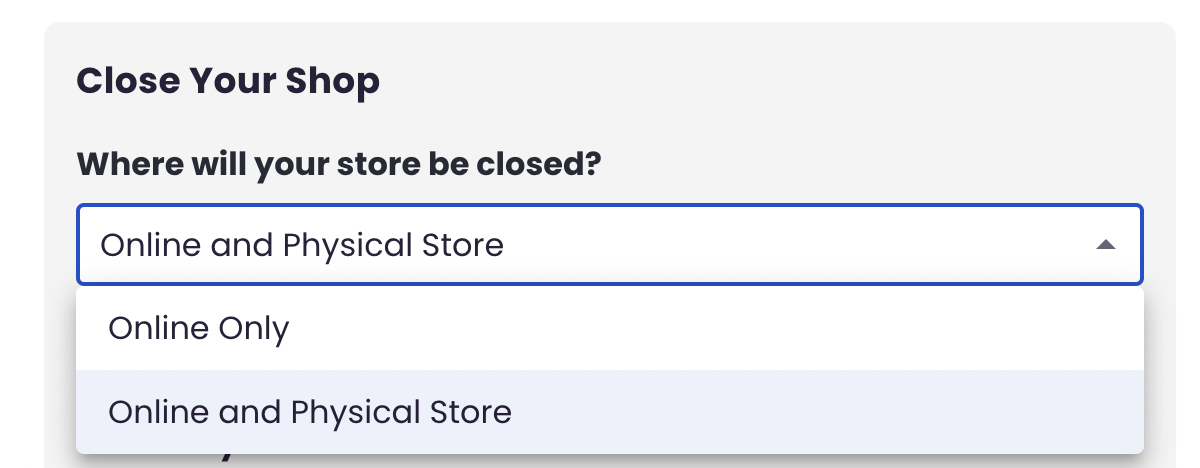Click the last item in the options list

tap(610, 412)
